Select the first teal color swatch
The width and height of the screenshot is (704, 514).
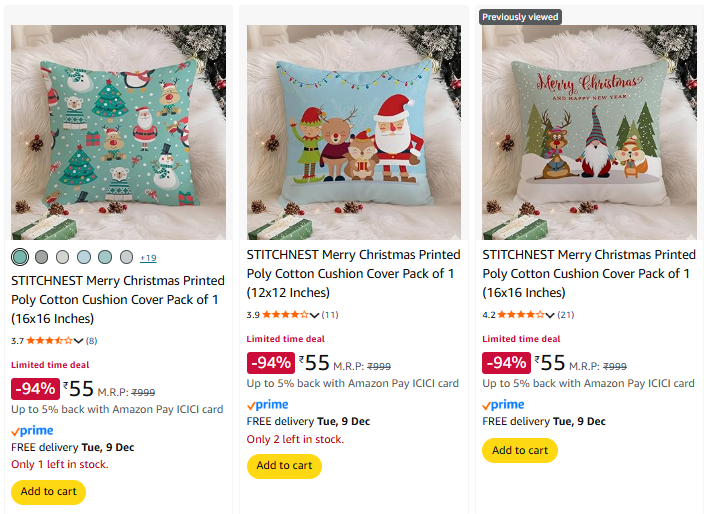click(x=20, y=257)
